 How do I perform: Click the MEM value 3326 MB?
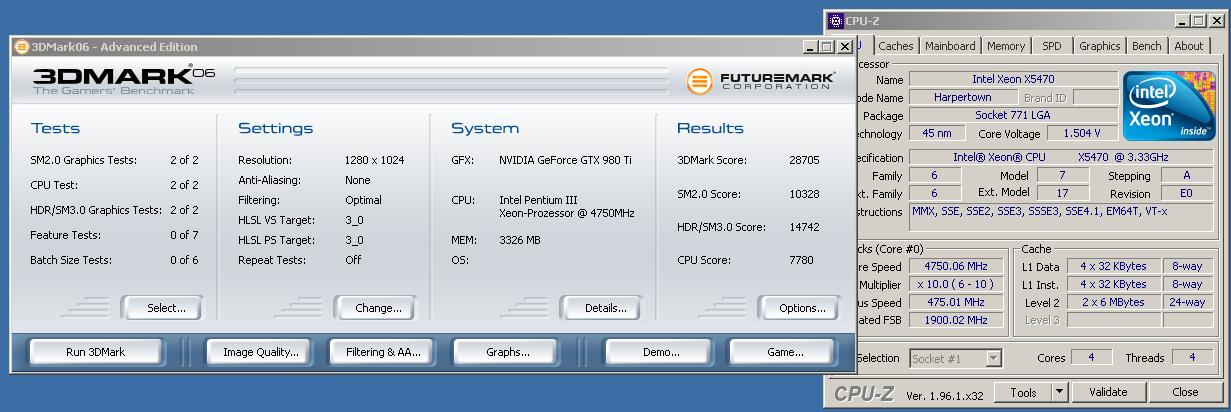(519, 240)
